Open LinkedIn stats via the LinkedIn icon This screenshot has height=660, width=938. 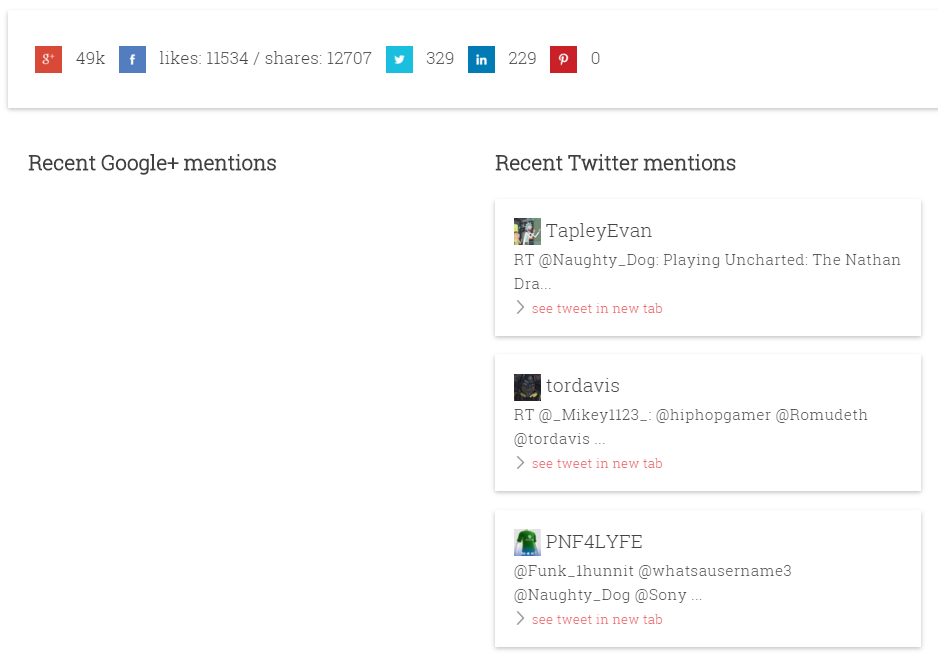[x=481, y=59]
